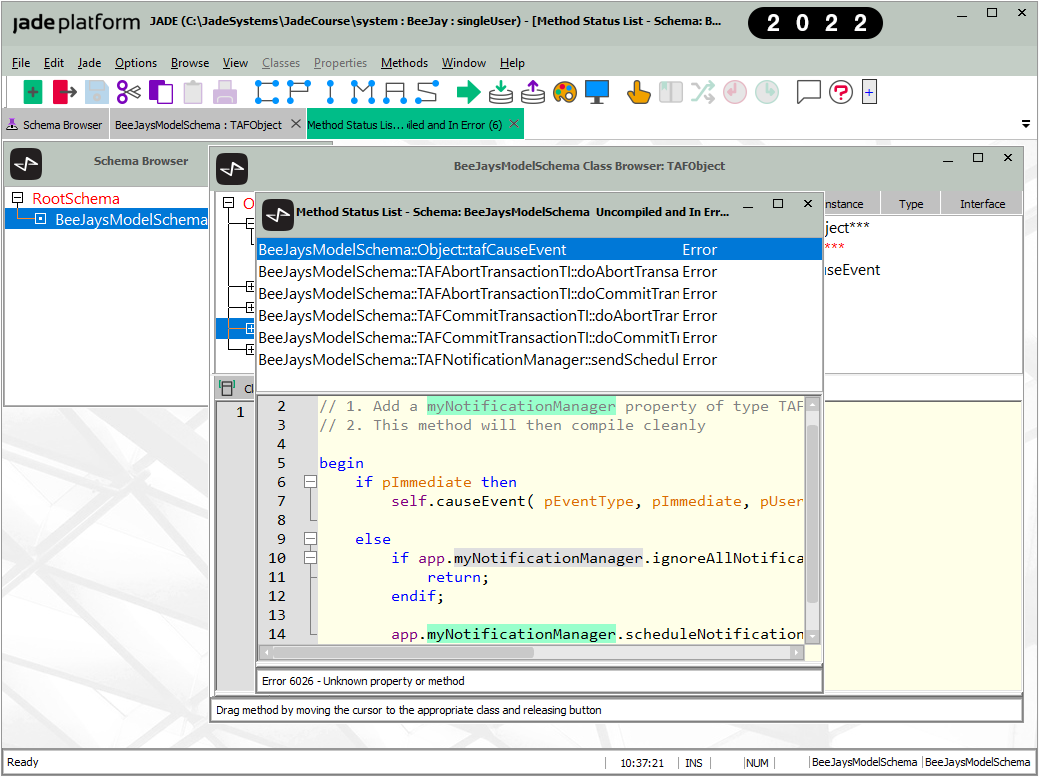Image resolution: width=1039 pixels, height=777 pixels.
Task: Click the speech bubble toolbar icon
Action: click(x=808, y=93)
